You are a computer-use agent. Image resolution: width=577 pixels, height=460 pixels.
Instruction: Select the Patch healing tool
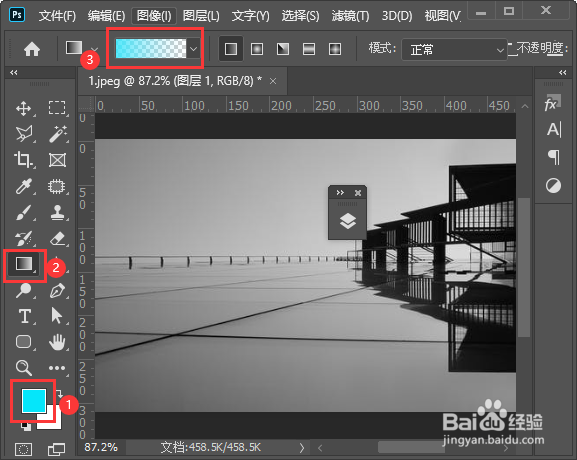57,187
